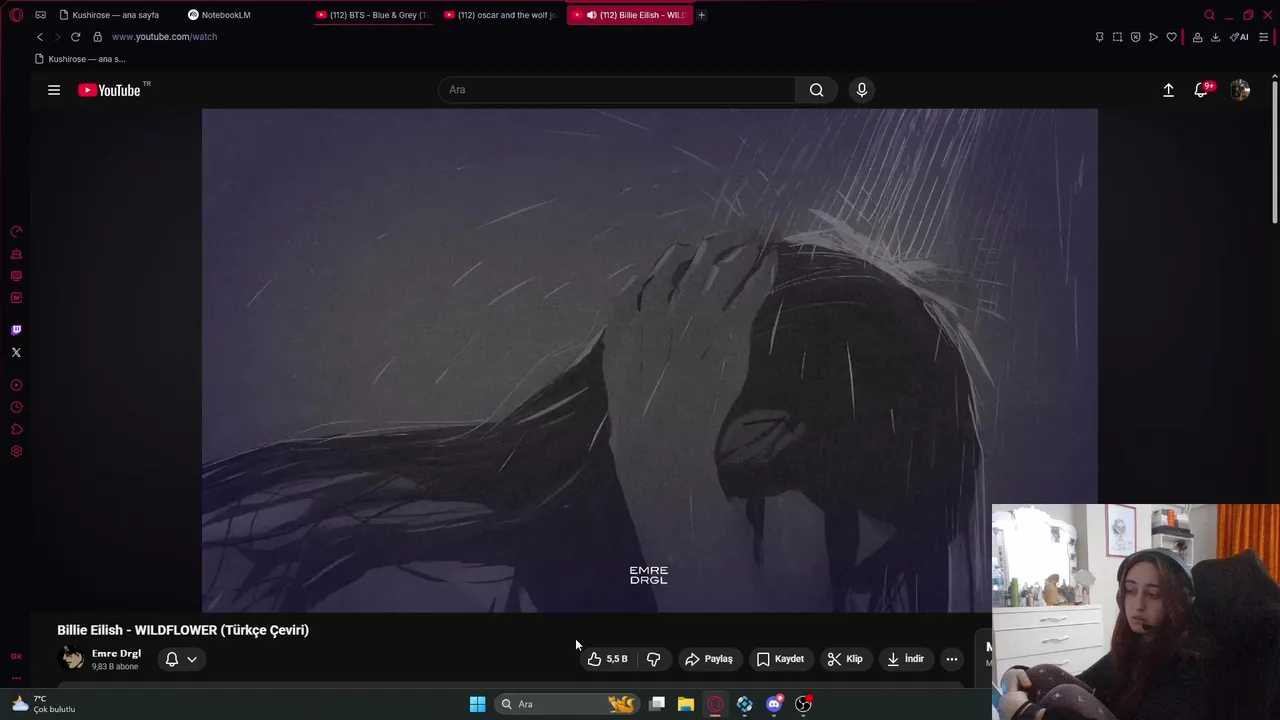Go back to the previous page

click(40, 37)
